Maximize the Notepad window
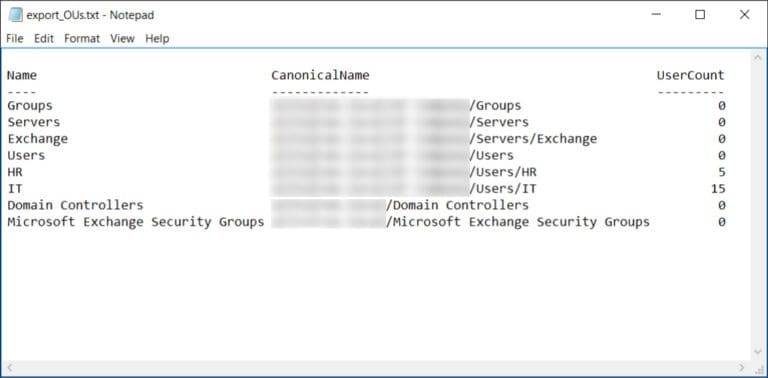This screenshot has width=768, height=378. point(700,15)
